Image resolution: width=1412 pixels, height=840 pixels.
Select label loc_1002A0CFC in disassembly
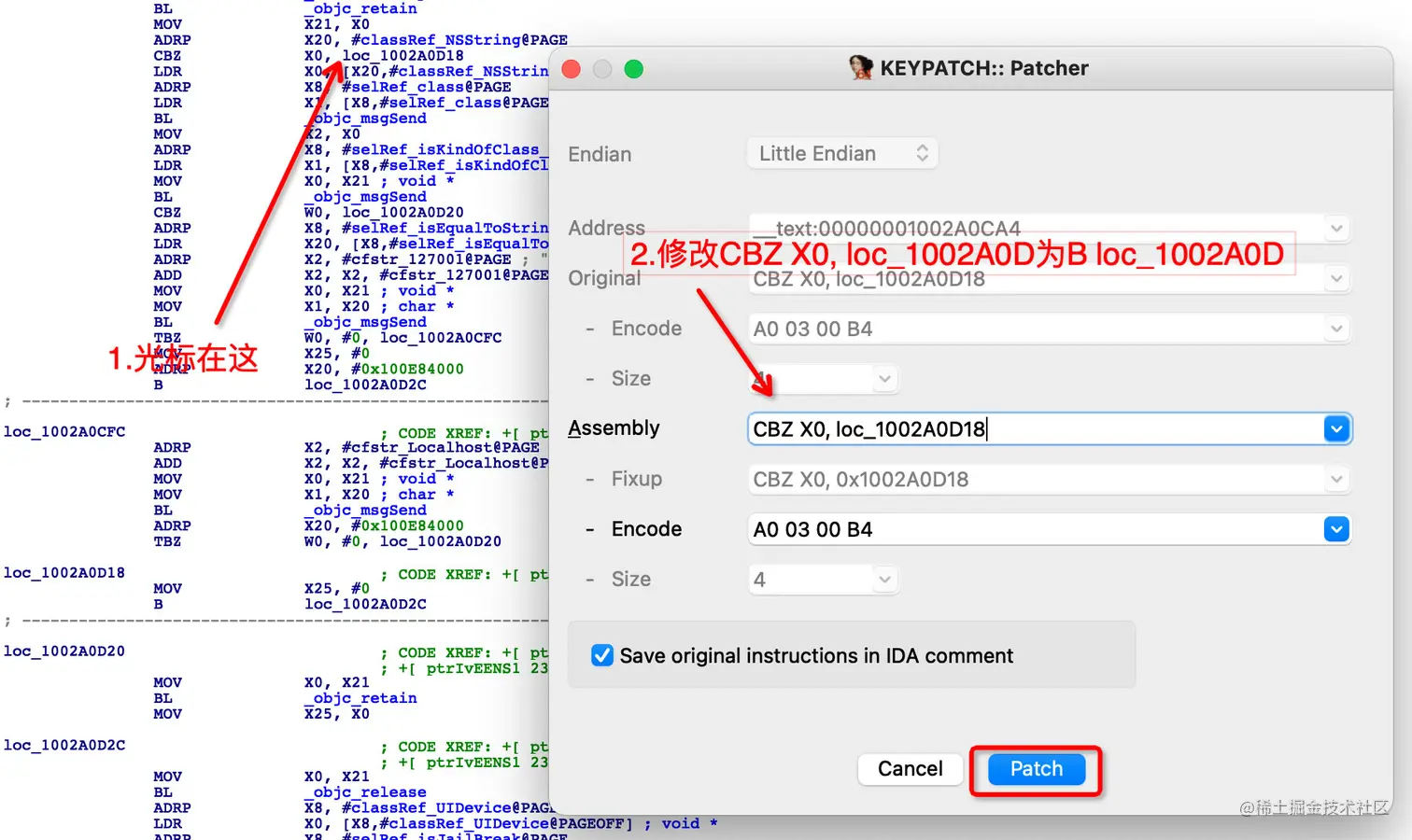point(64,431)
